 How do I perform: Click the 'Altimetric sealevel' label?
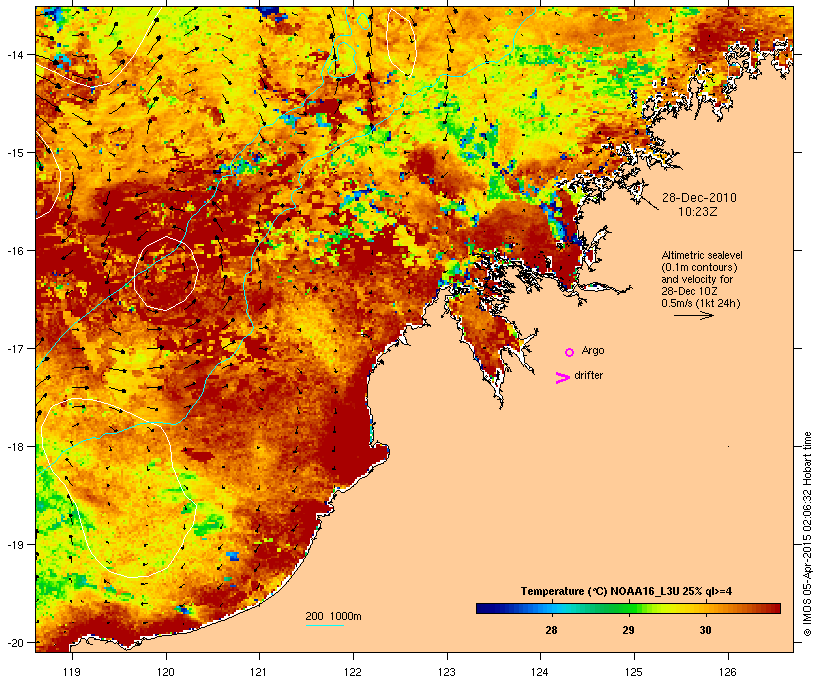(702, 255)
